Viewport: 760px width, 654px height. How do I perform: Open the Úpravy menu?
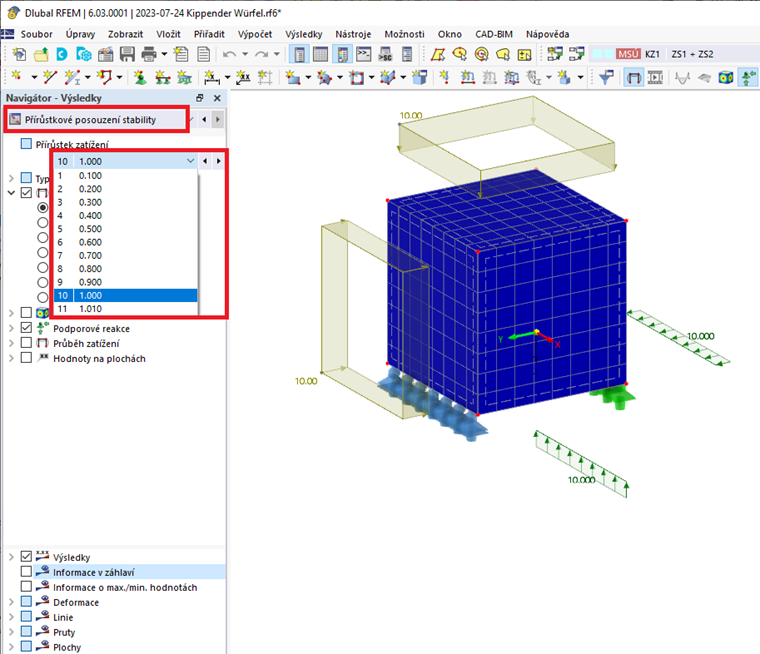point(80,34)
